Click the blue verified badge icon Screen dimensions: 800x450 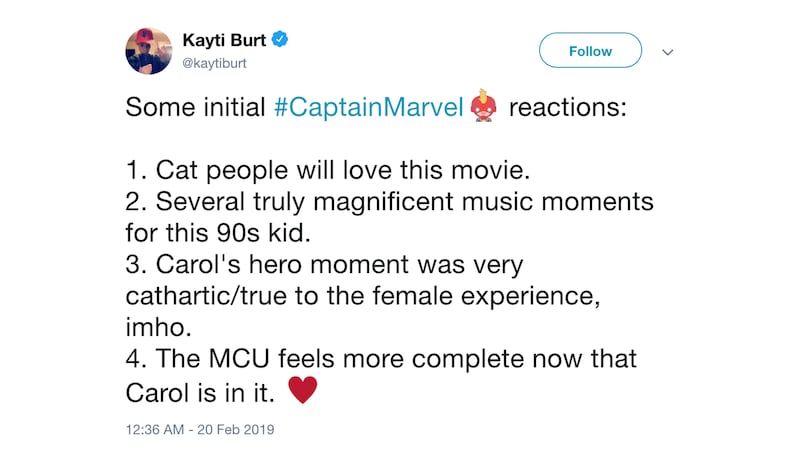[x=282, y=40]
